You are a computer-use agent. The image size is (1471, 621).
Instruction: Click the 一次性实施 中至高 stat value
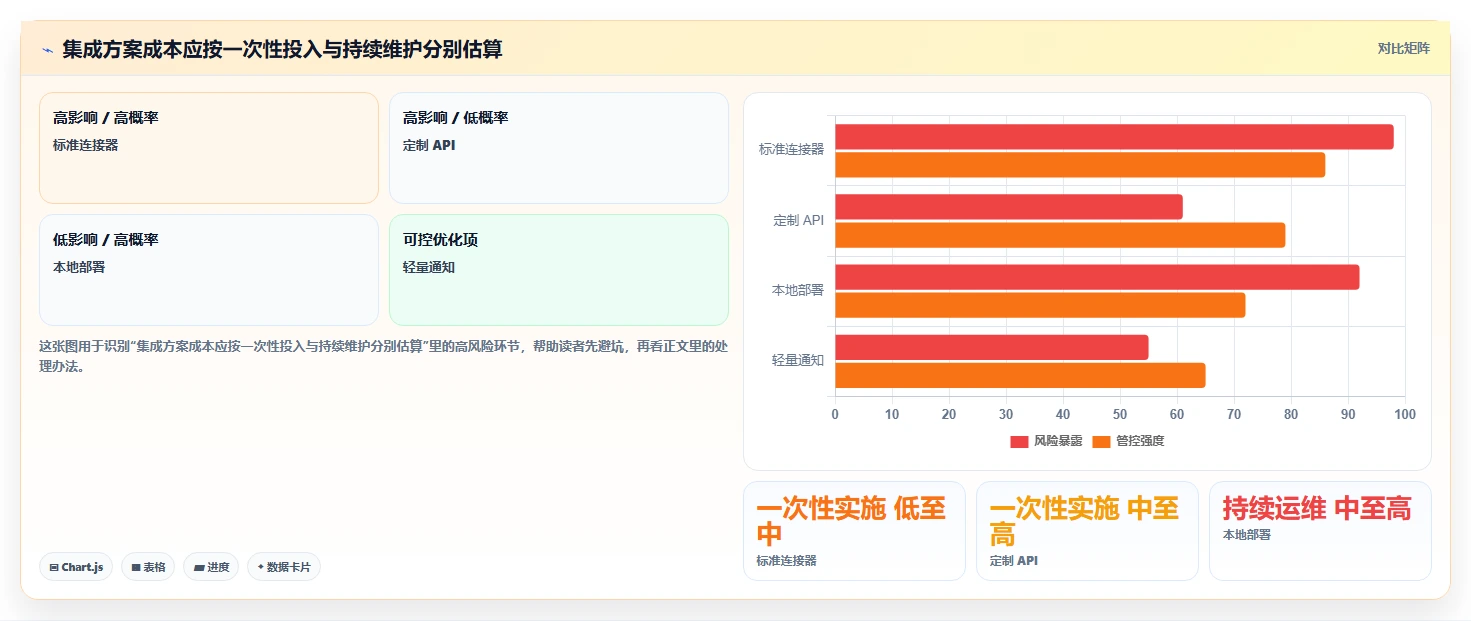tap(1084, 521)
